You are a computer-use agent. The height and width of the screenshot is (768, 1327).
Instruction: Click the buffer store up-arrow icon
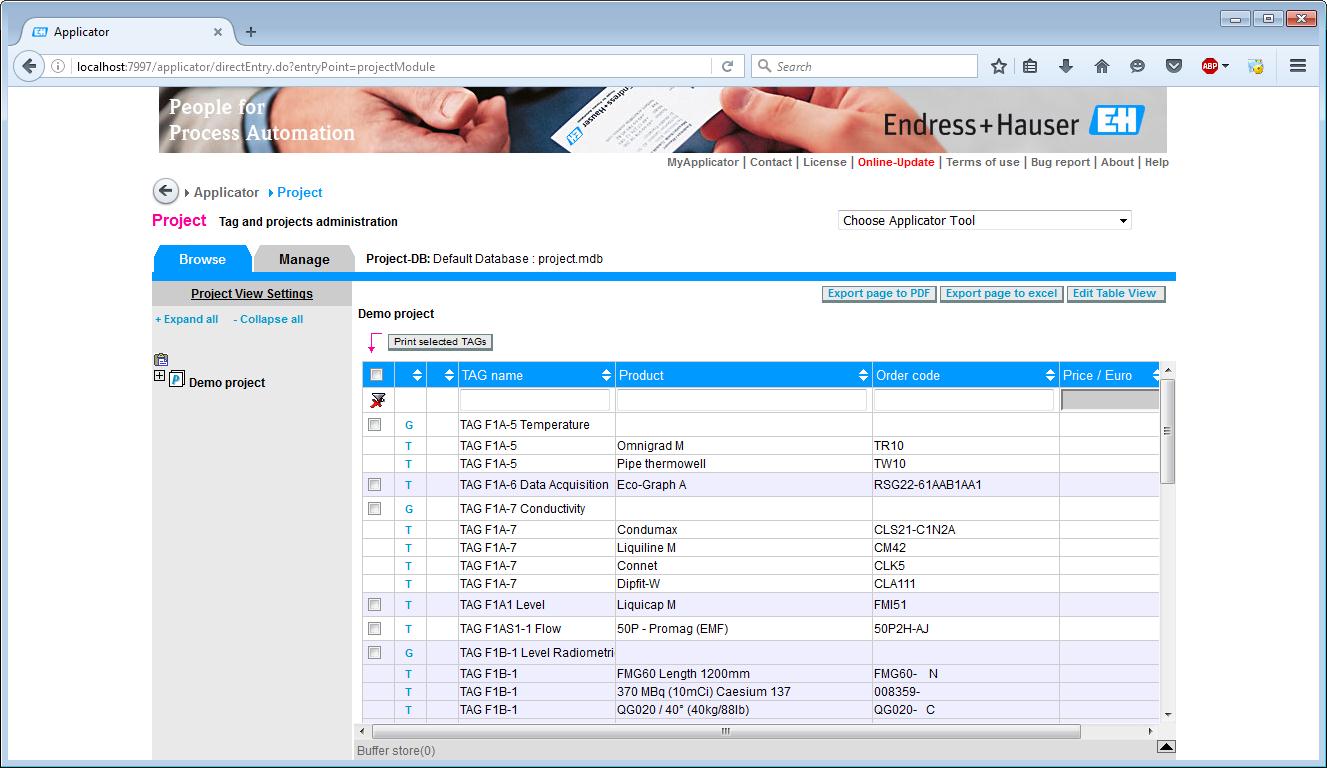click(1166, 747)
